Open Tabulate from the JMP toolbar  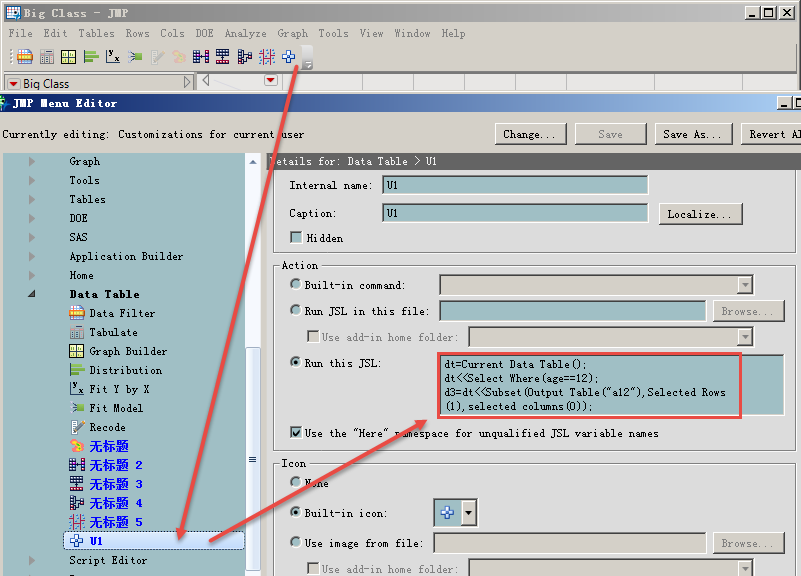(x=46, y=57)
